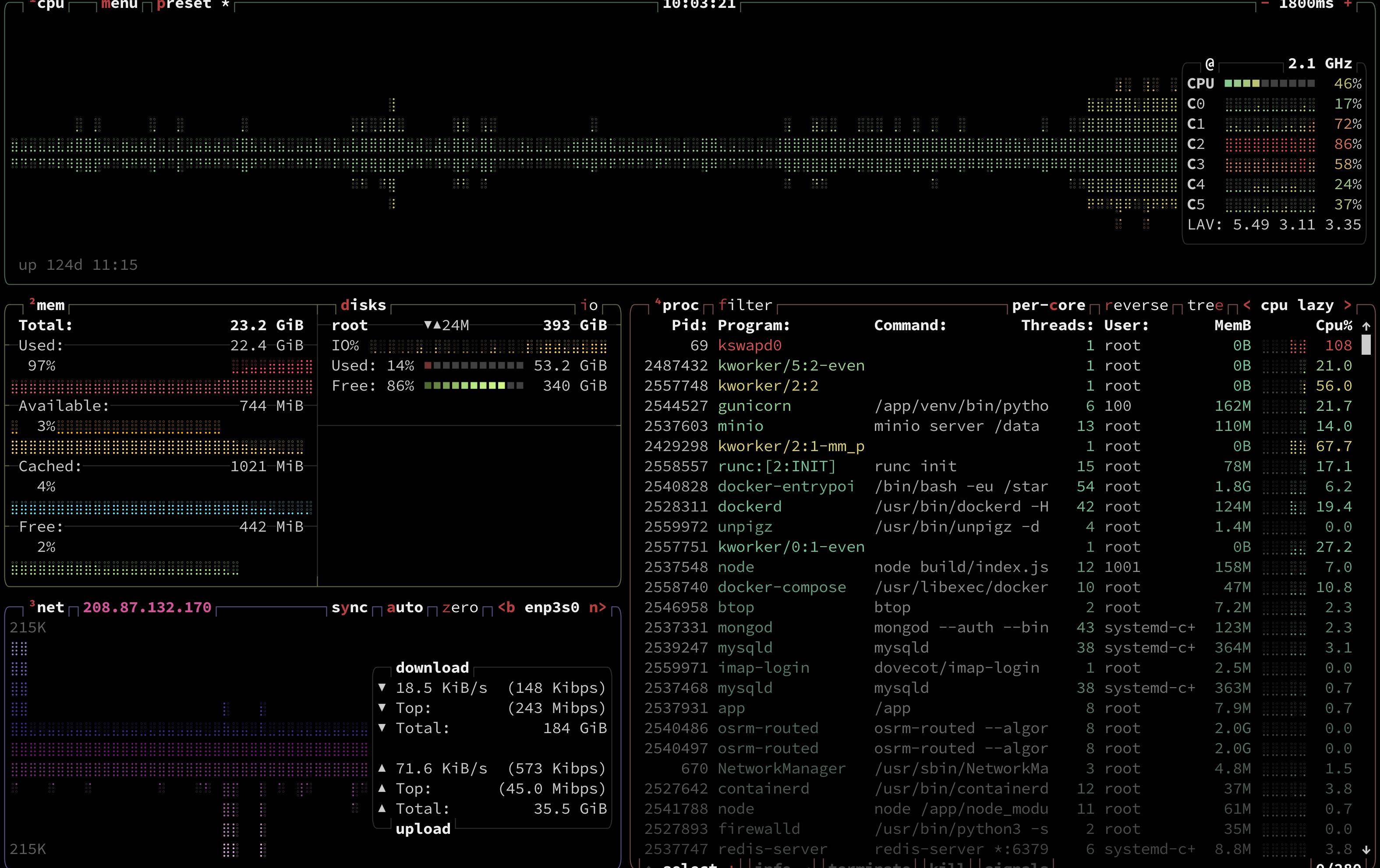Toggle the disks panel label

tap(363, 305)
